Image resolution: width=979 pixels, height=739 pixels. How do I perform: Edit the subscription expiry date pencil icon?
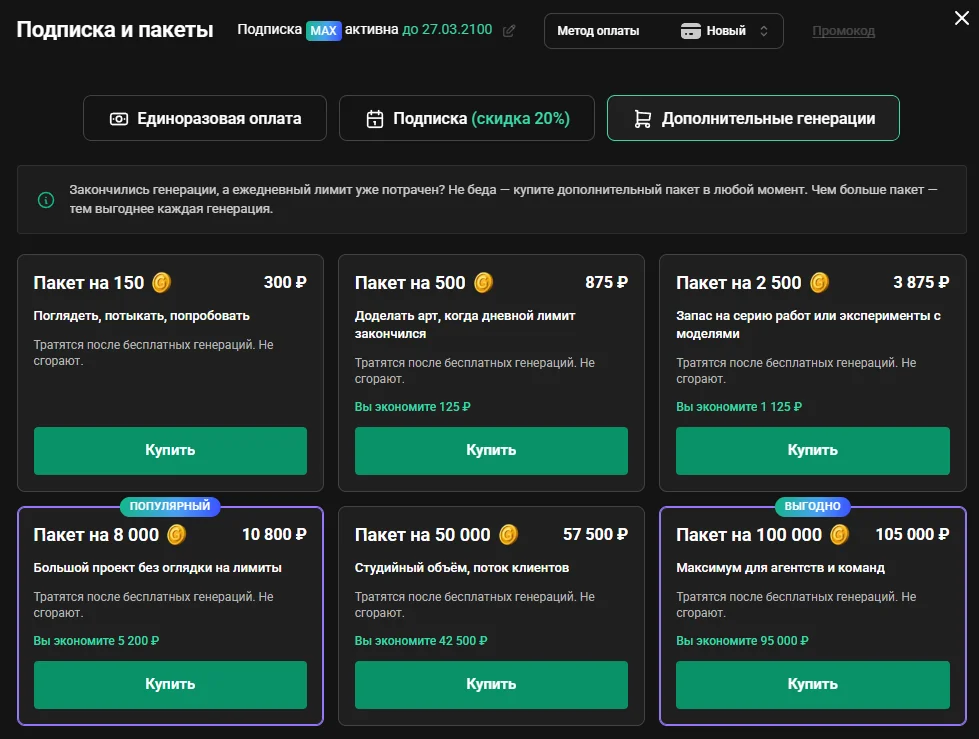click(x=509, y=31)
